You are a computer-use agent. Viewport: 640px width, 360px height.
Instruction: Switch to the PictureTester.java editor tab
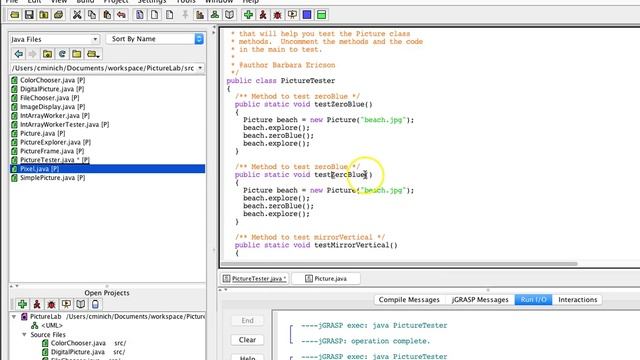tap(255, 278)
